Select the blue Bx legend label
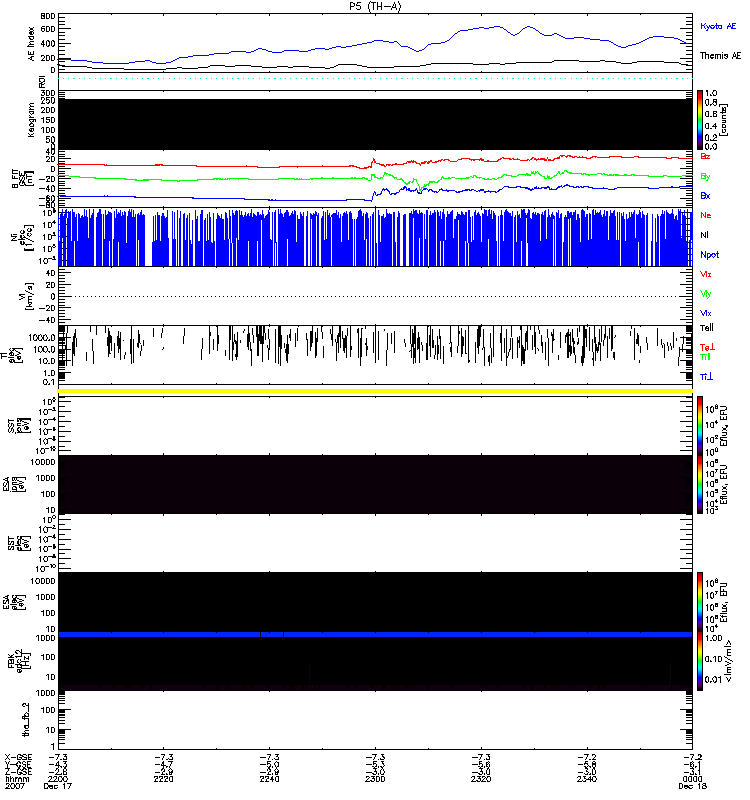 [705, 196]
